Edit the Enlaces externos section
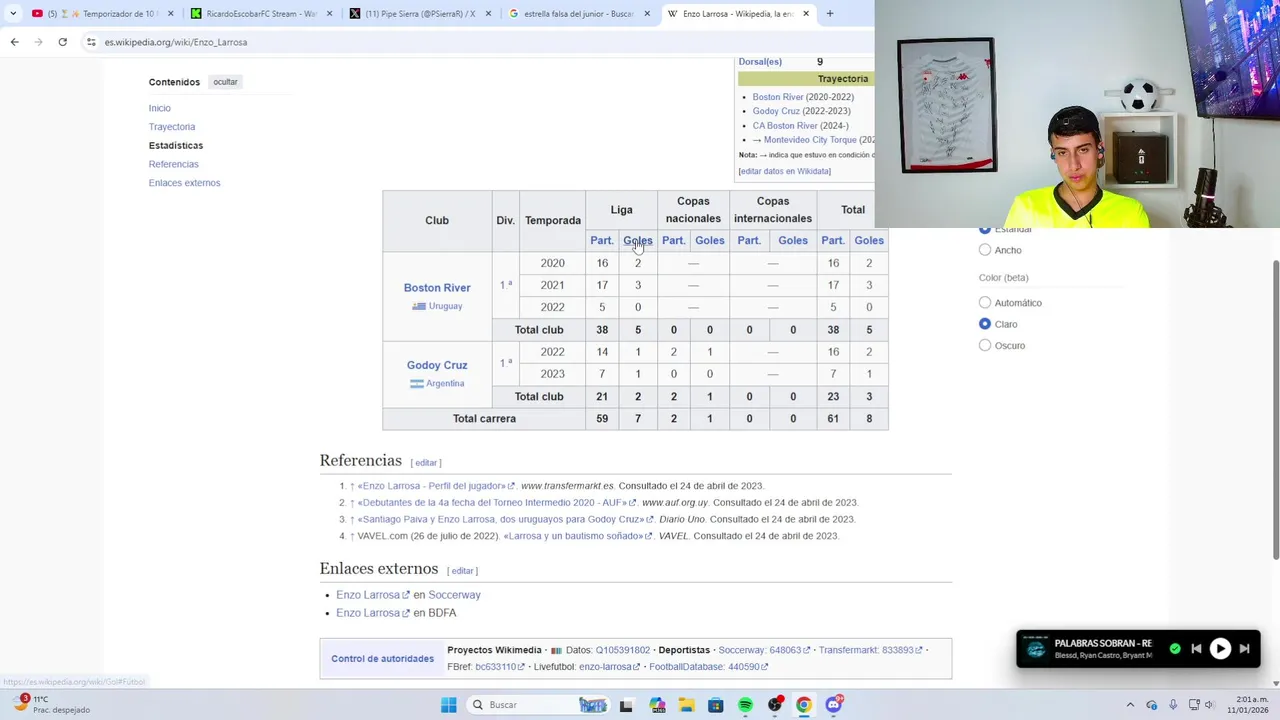Image resolution: width=1280 pixels, height=720 pixels. click(462, 571)
